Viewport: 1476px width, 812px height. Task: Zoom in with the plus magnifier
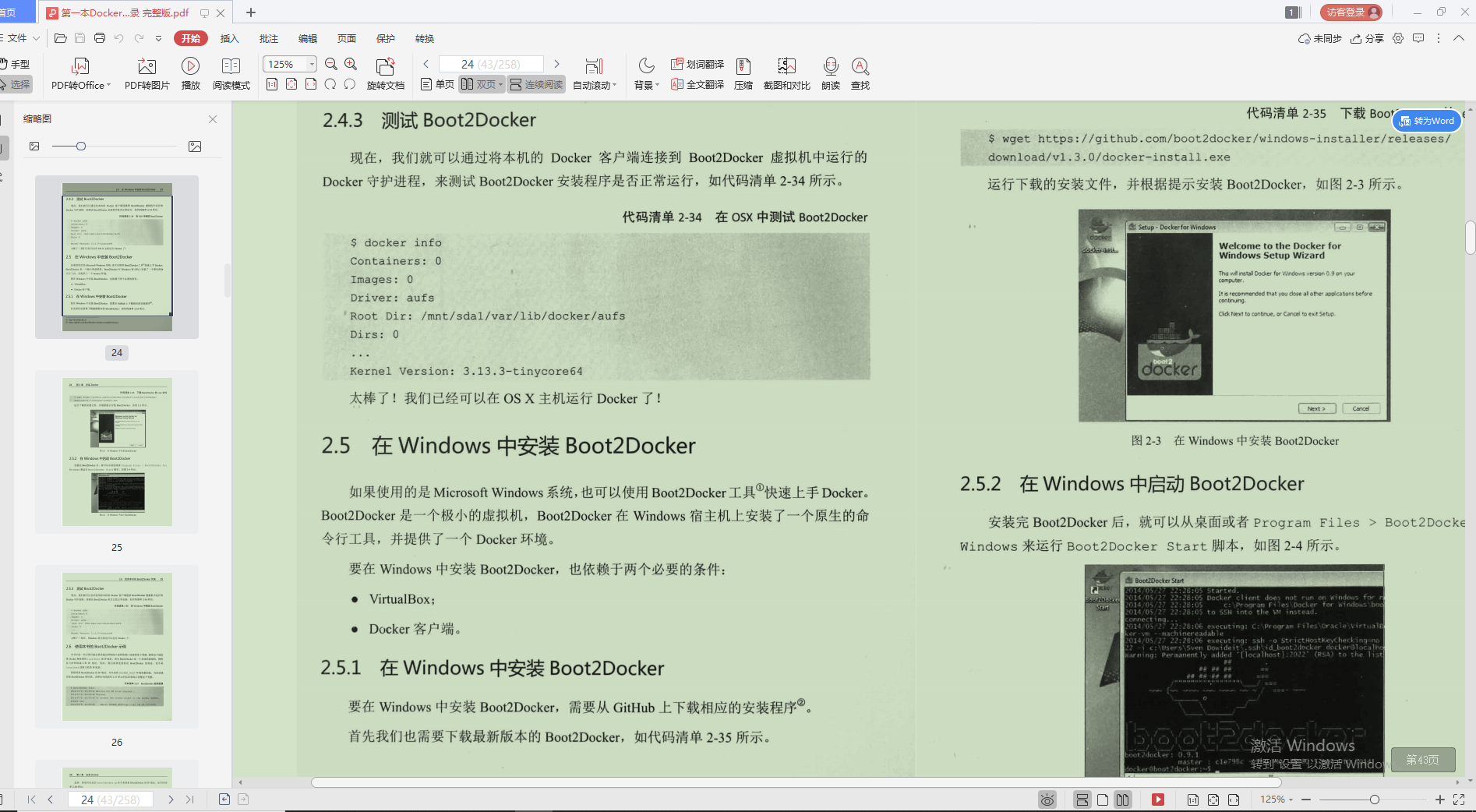click(x=351, y=64)
